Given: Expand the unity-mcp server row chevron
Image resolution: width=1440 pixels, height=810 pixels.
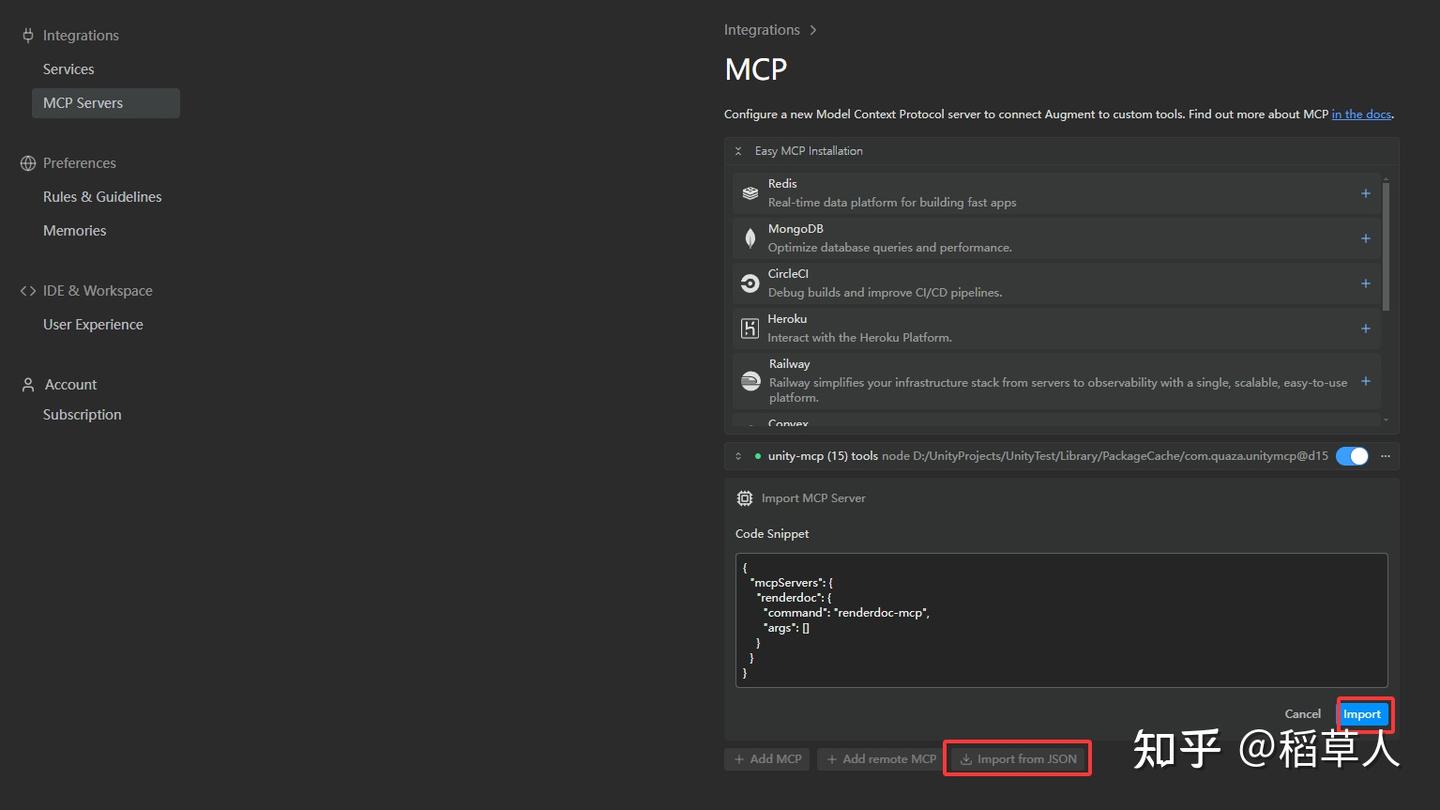Looking at the screenshot, I should tap(738, 456).
